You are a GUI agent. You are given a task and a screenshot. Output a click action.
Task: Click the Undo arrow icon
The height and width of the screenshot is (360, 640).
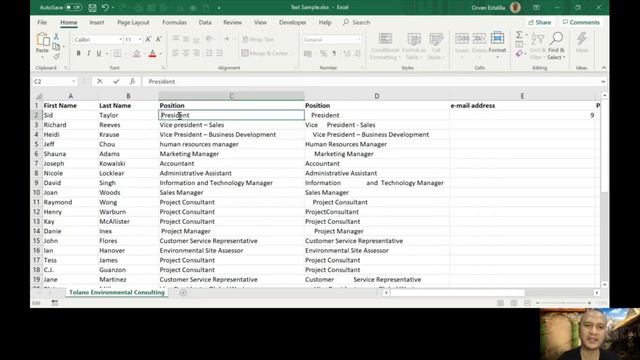[x=106, y=7]
